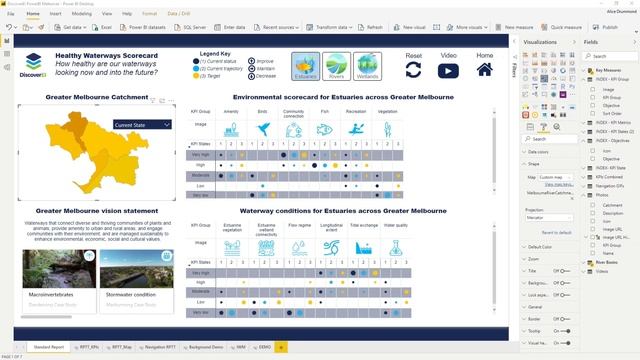Open the Format ribbon tab
The width and height of the screenshot is (640, 360).
(149, 13)
